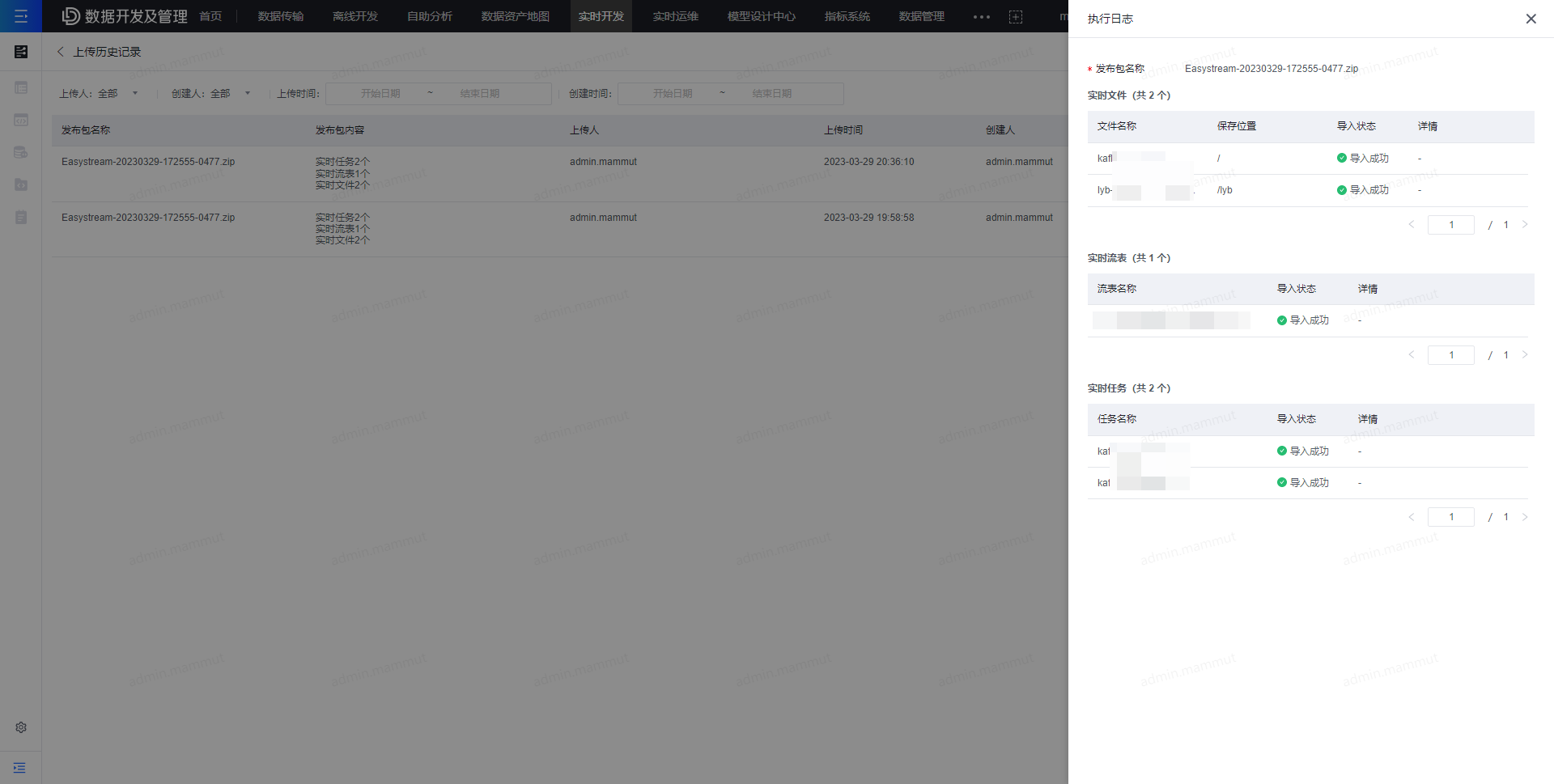Click the 任务名称 column header

[1117, 419]
